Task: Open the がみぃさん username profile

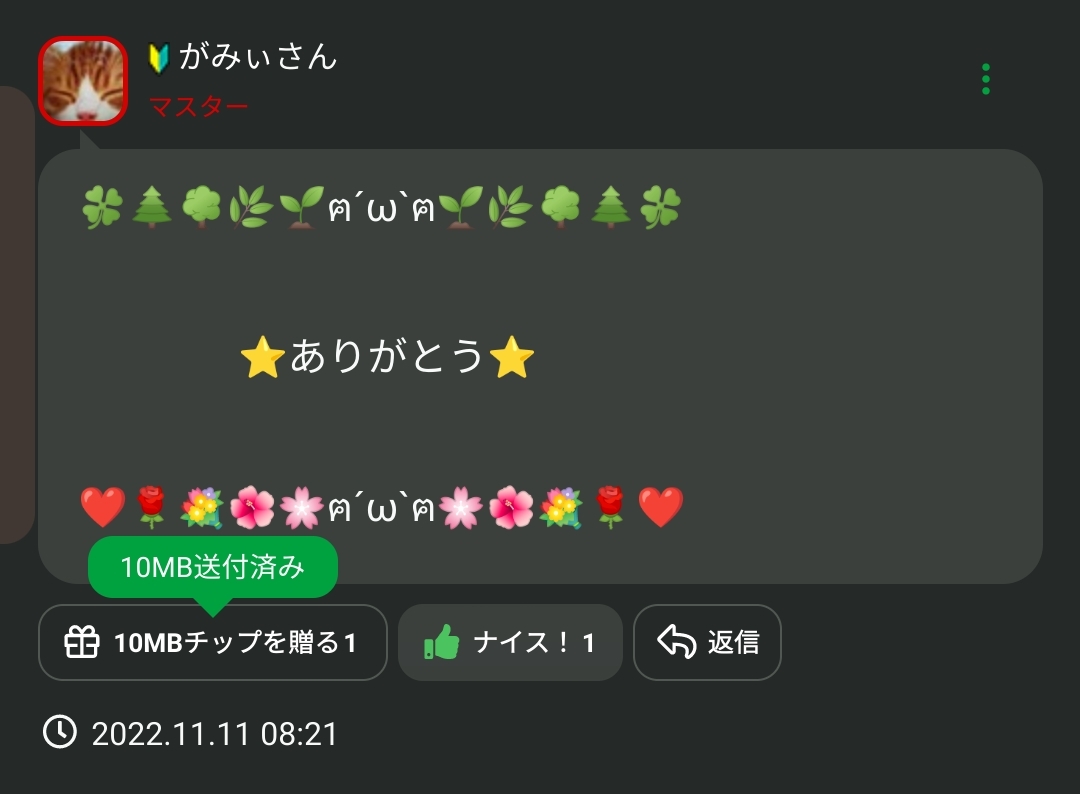Action: [x=258, y=56]
